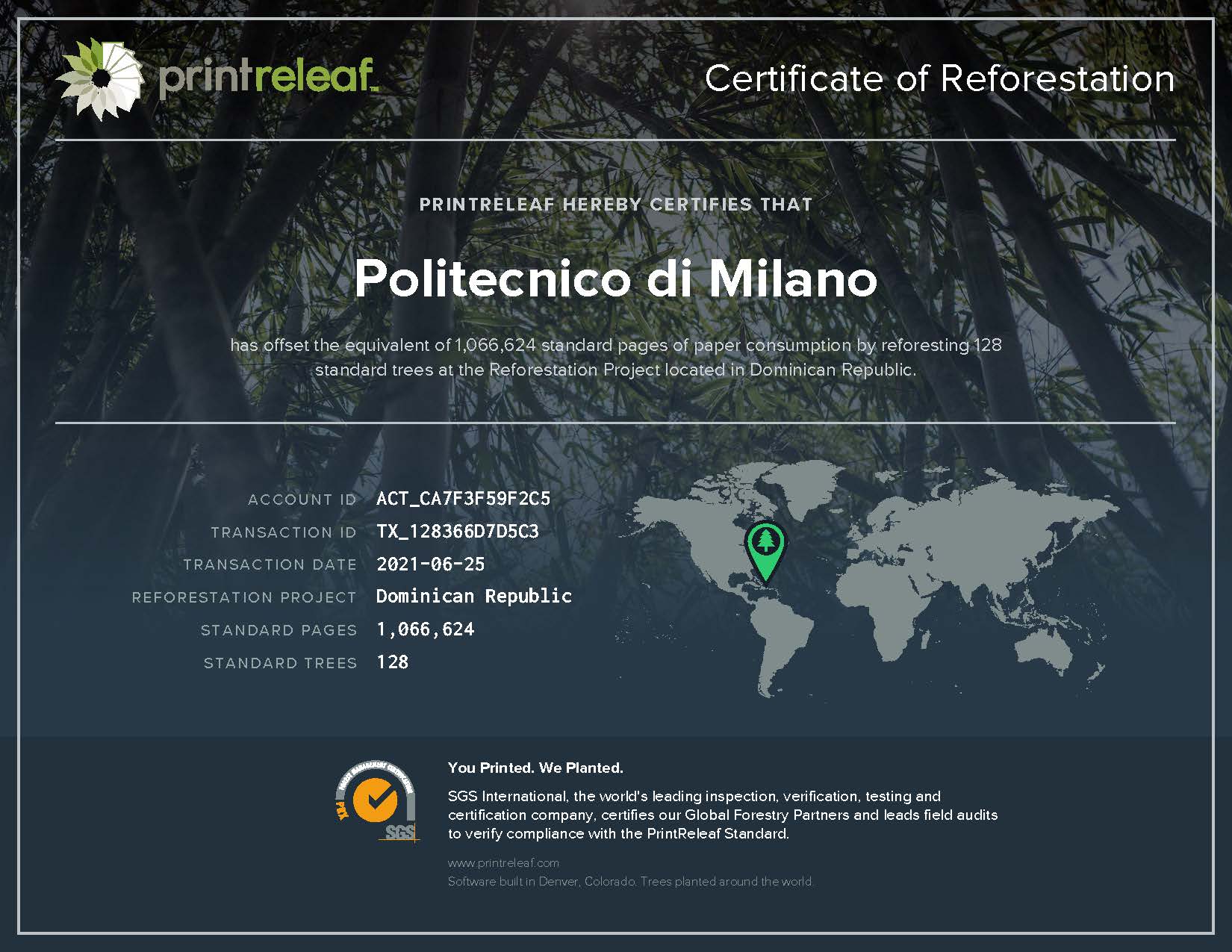This screenshot has width=1232, height=952.
Task: Click the transaction date 2021-06-25
Action: [431, 564]
